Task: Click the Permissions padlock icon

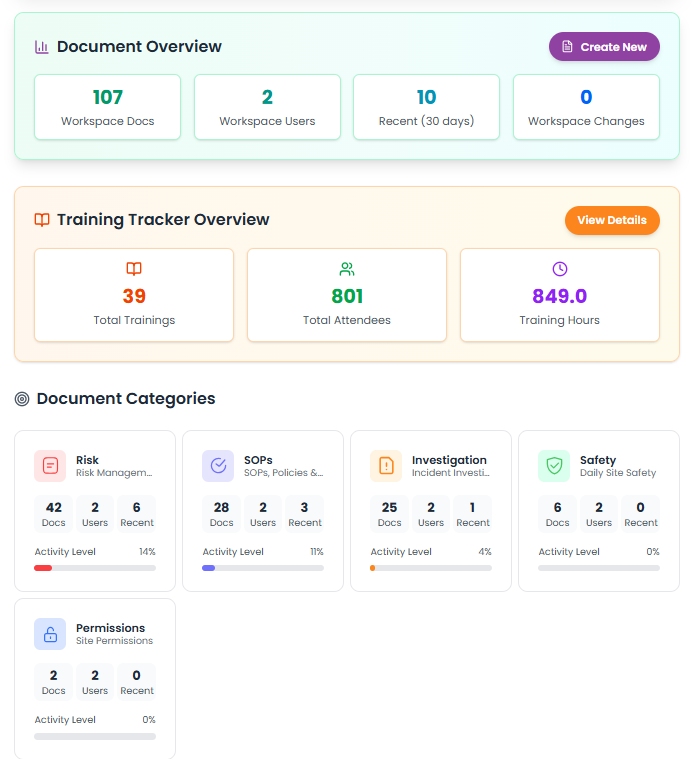Action: point(50,634)
